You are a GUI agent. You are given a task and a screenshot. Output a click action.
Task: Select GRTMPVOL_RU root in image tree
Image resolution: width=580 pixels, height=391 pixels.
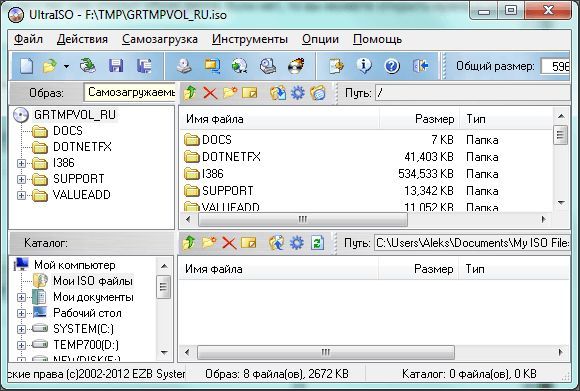tap(75, 115)
